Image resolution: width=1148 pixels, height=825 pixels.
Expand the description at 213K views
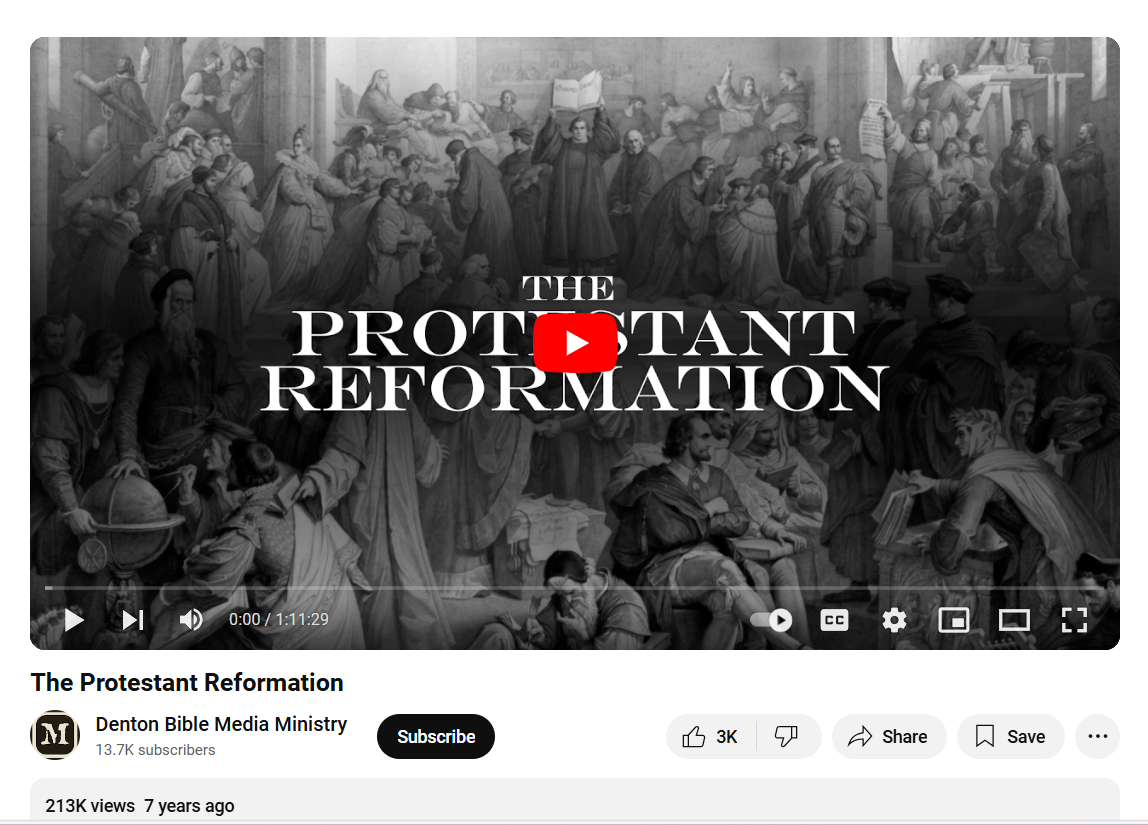coord(575,801)
